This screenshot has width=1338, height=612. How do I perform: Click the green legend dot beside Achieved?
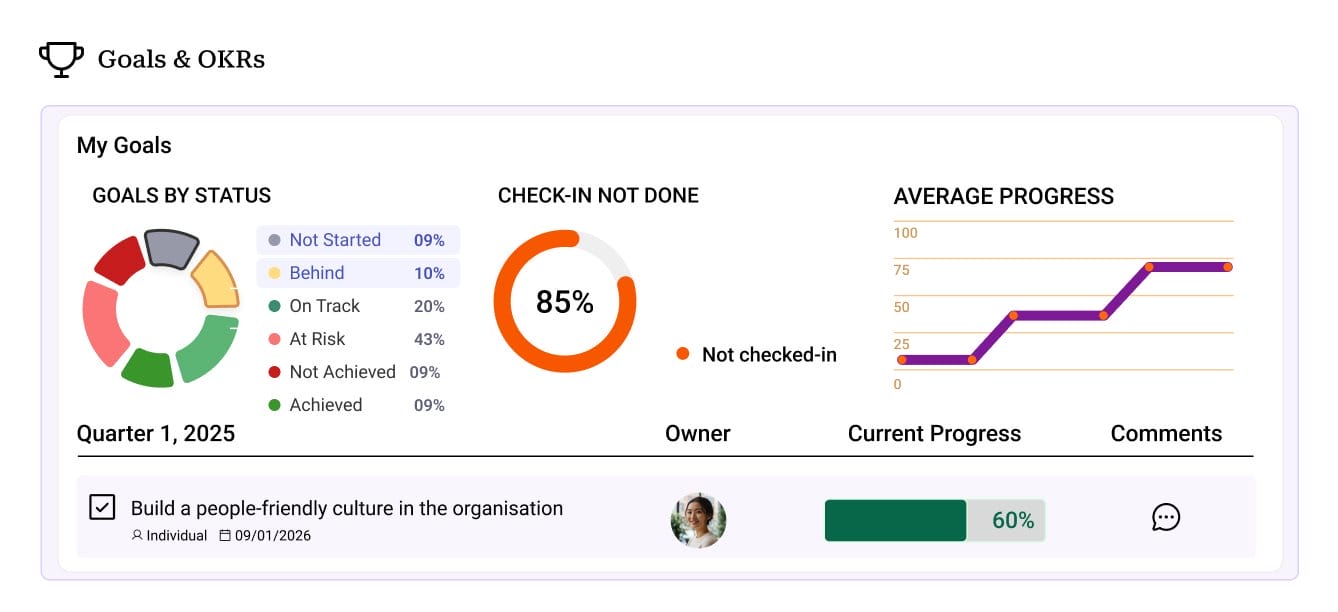[x=272, y=405]
